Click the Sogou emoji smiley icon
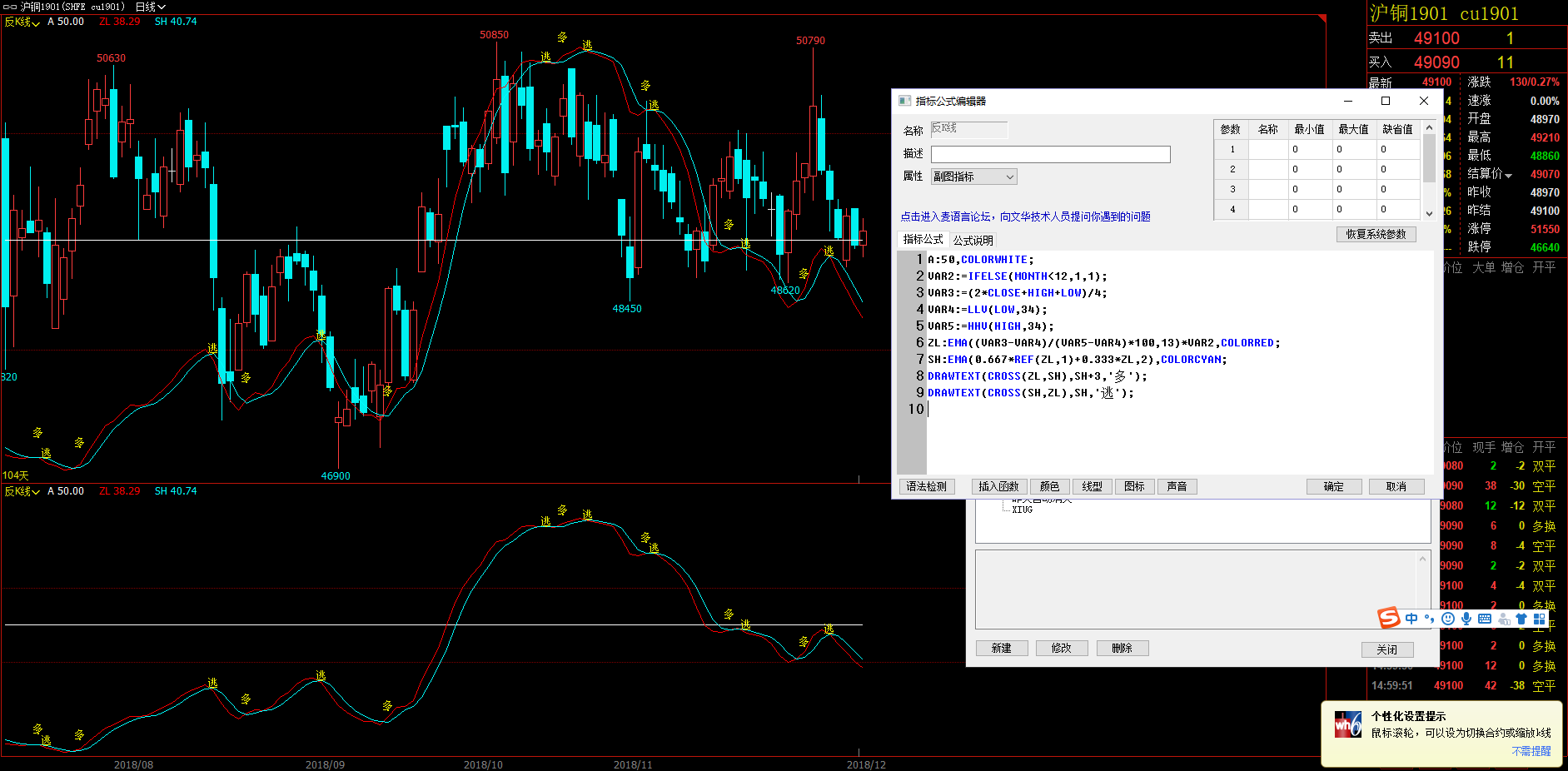The width and height of the screenshot is (1568, 771). click(1448, 619)
